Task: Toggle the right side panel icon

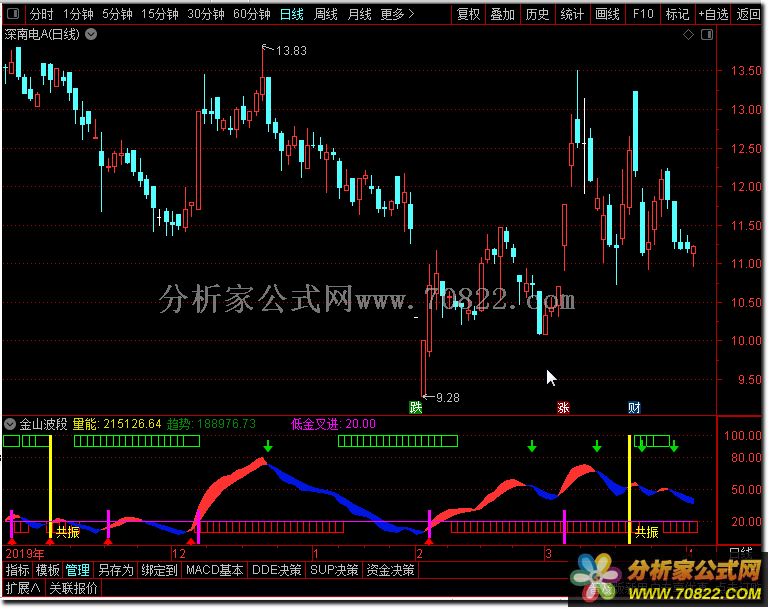Action: pos(707,34)
